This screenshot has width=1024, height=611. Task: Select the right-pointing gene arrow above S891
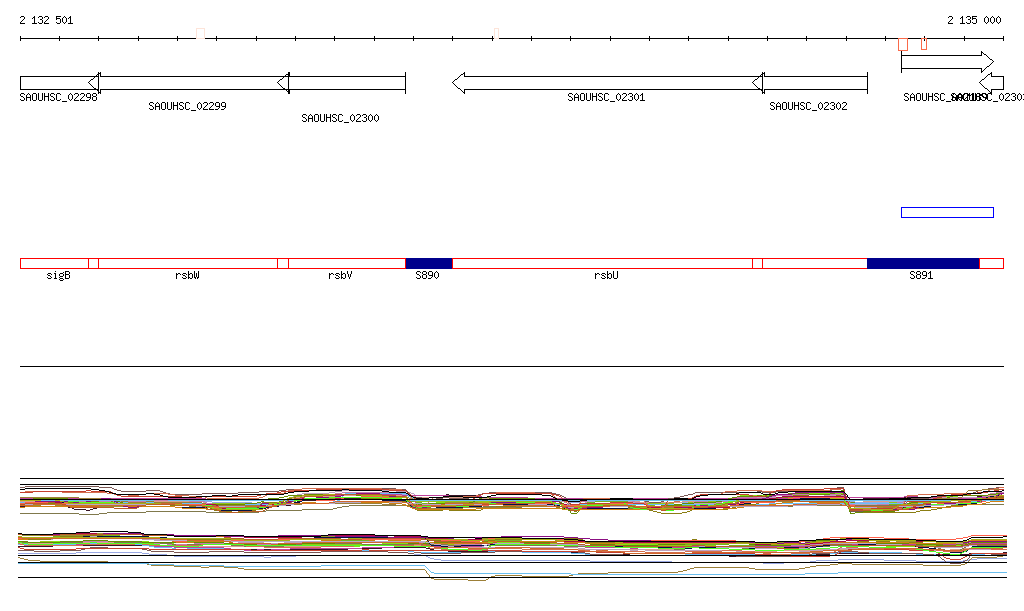click(947, 63)
